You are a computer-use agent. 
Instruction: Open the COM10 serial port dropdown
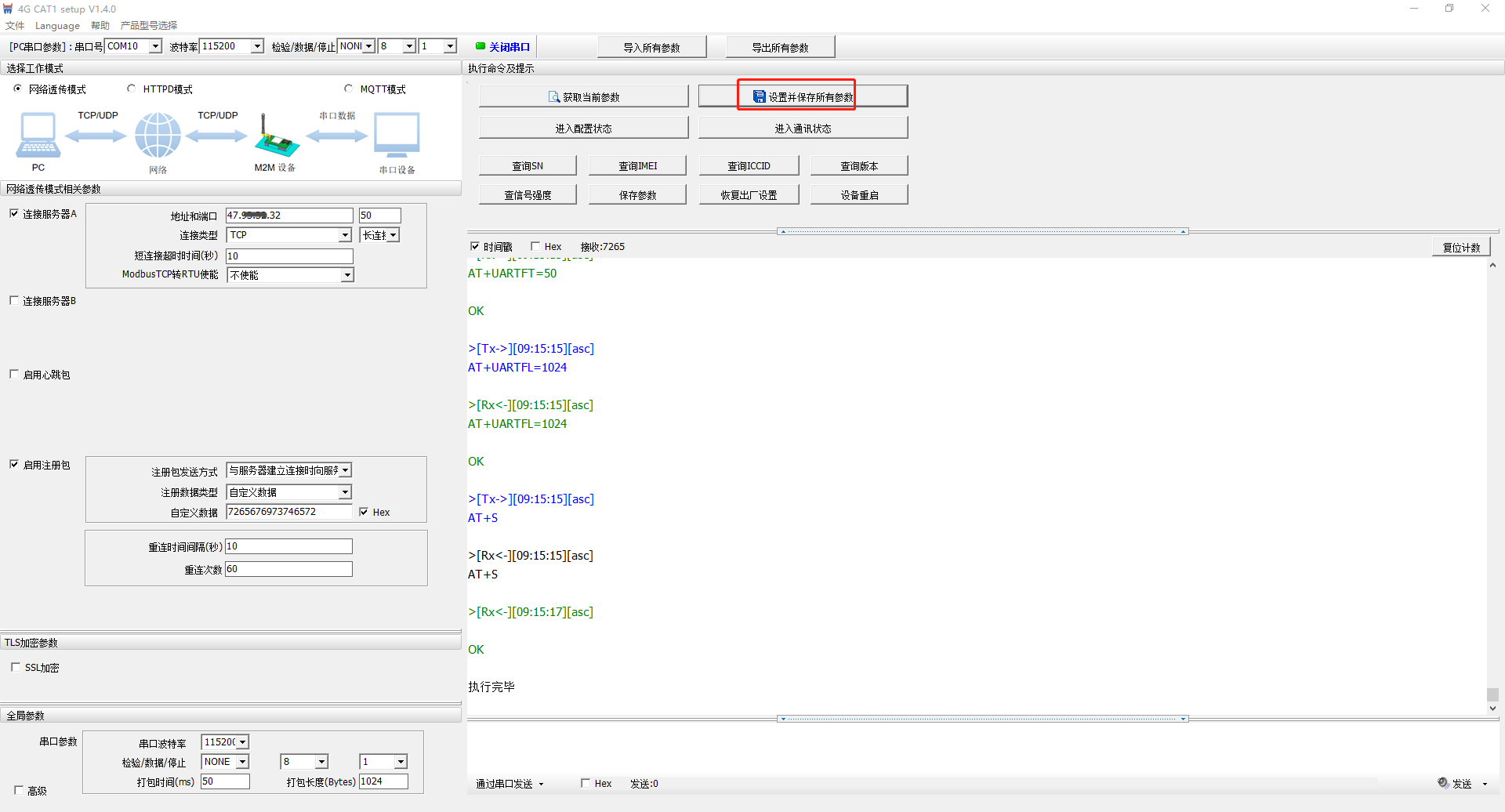click(155, 46)
